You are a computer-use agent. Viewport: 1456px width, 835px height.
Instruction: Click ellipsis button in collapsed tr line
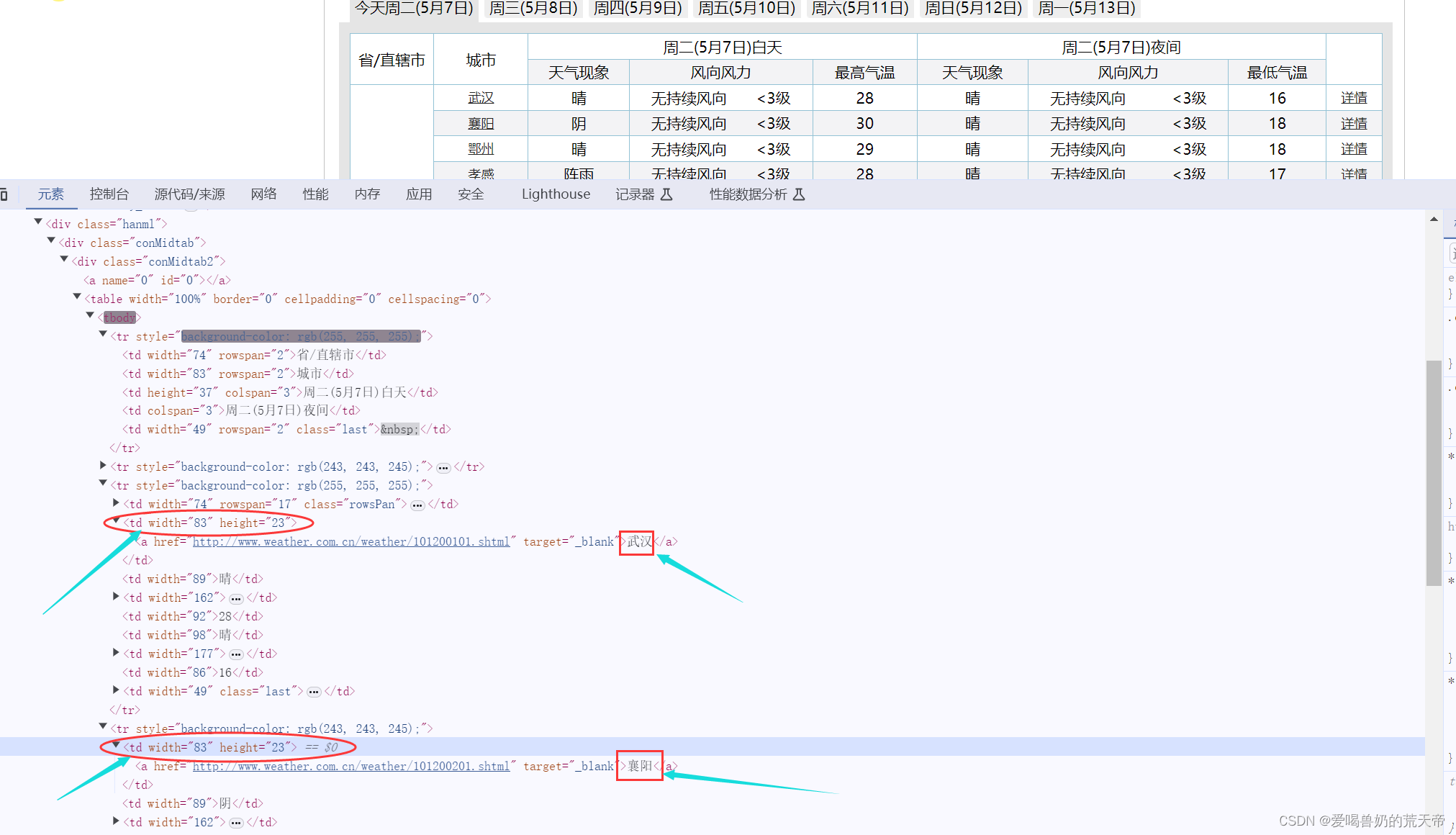pyautogui.click(x=443, y=468)
